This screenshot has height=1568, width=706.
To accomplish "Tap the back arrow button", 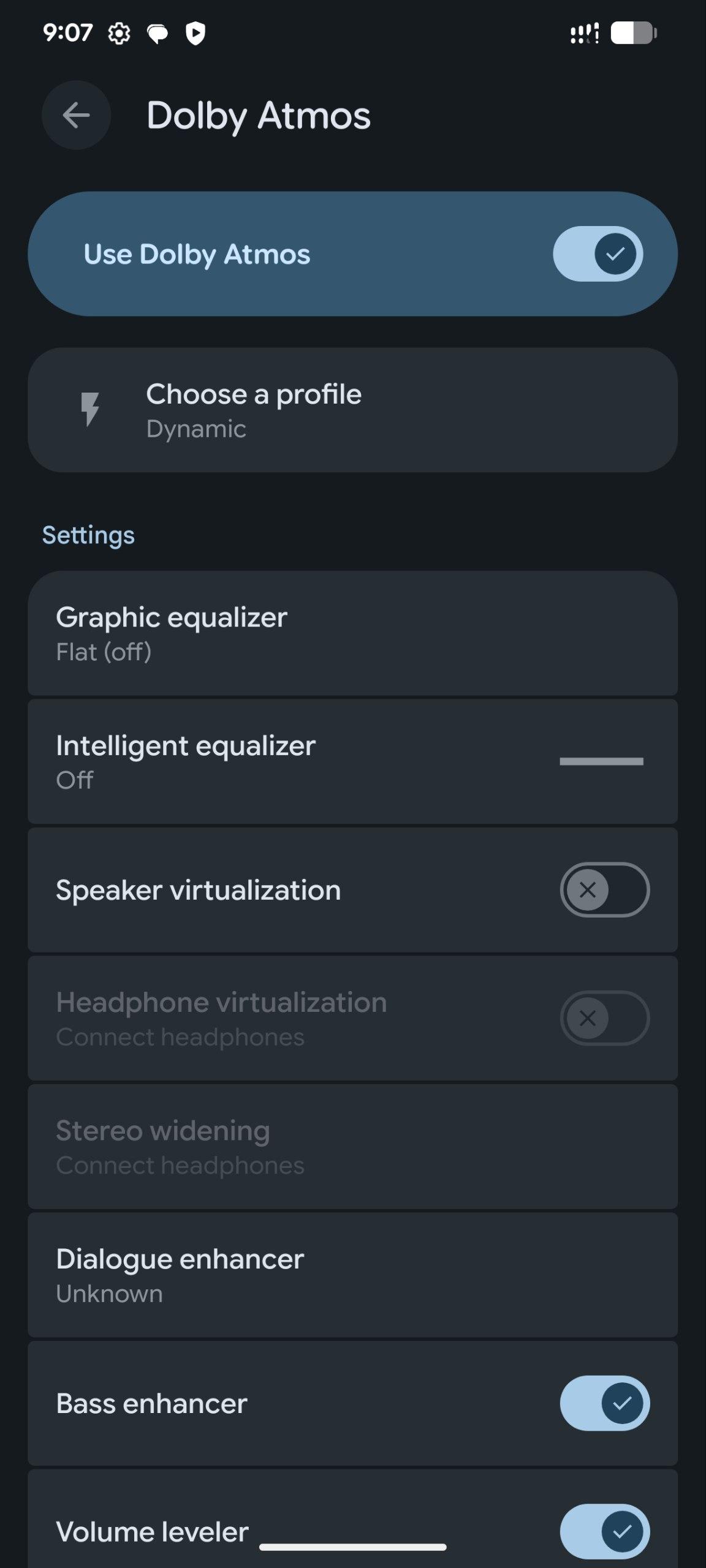I will 76,115.
